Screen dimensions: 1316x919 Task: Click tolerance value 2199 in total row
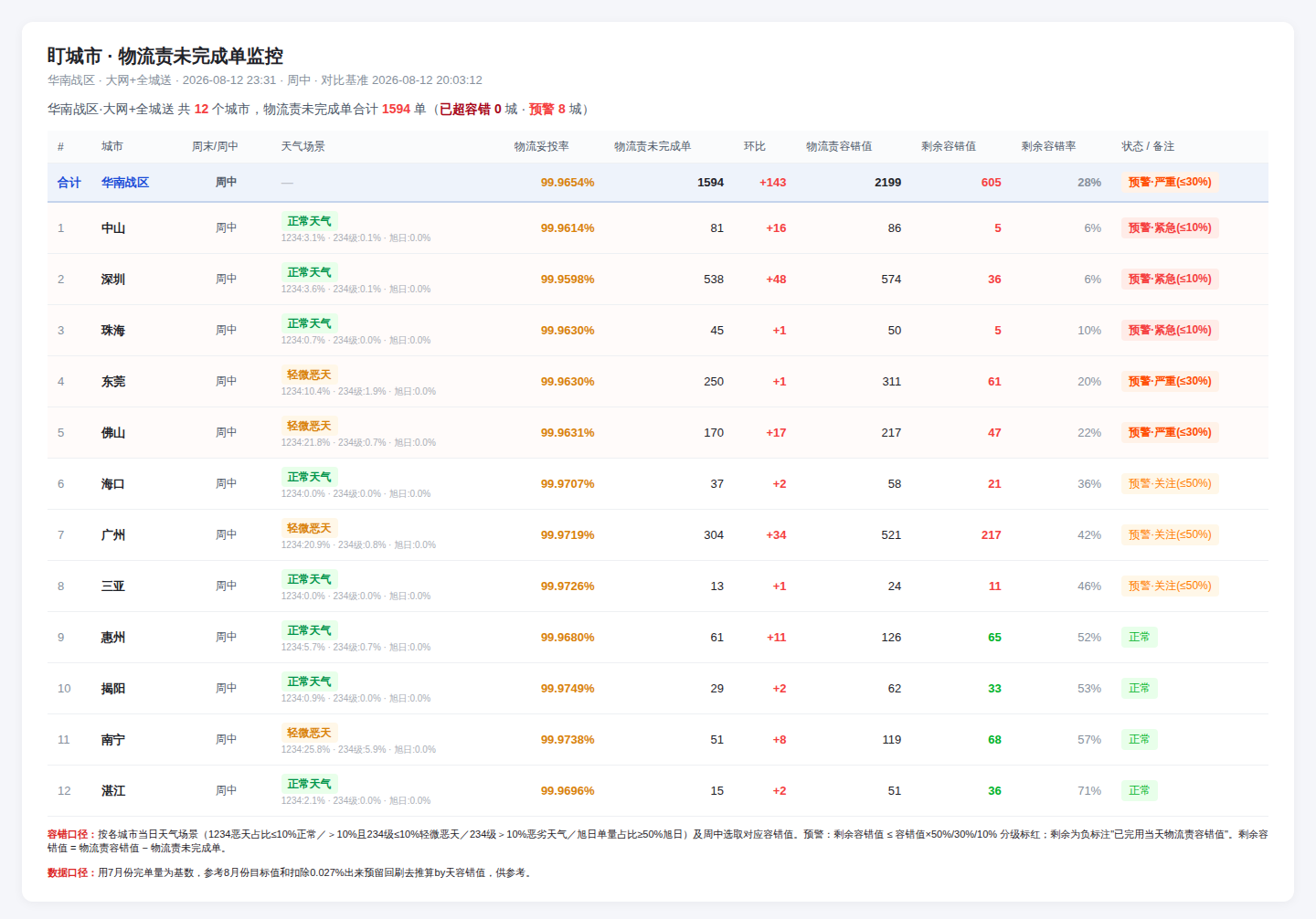pos(887,183)
